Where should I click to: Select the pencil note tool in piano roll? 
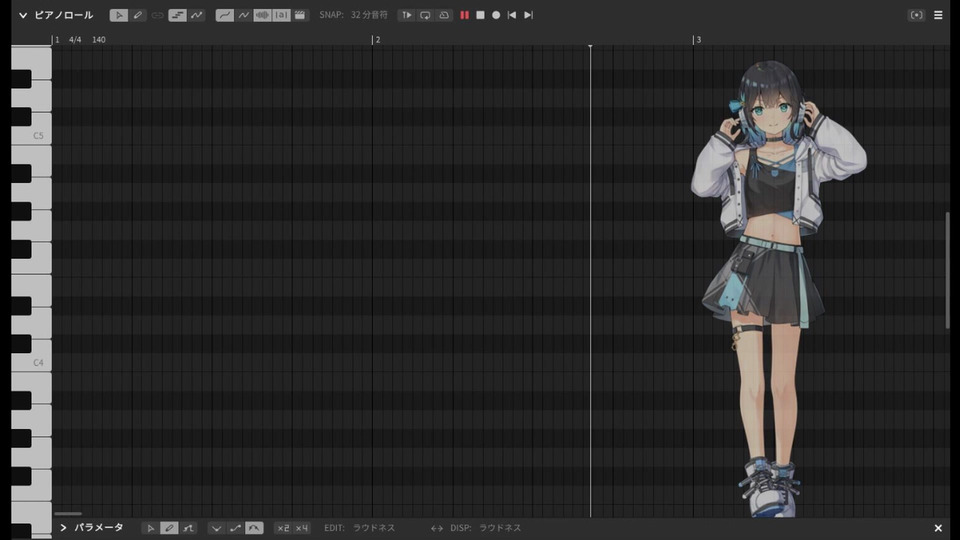138,15
